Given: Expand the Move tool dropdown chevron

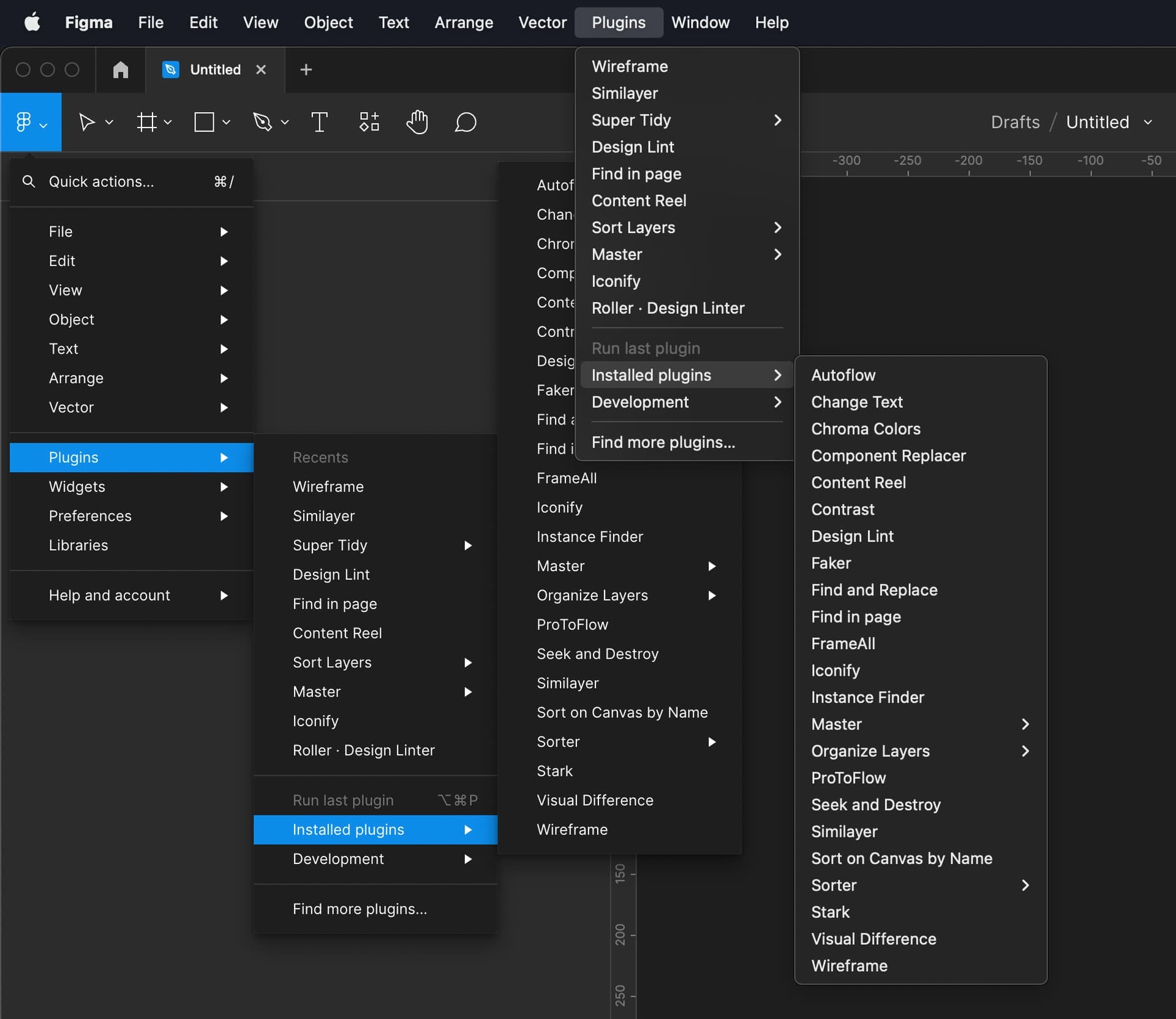Looking at the screenshot, I should (109, 122).
